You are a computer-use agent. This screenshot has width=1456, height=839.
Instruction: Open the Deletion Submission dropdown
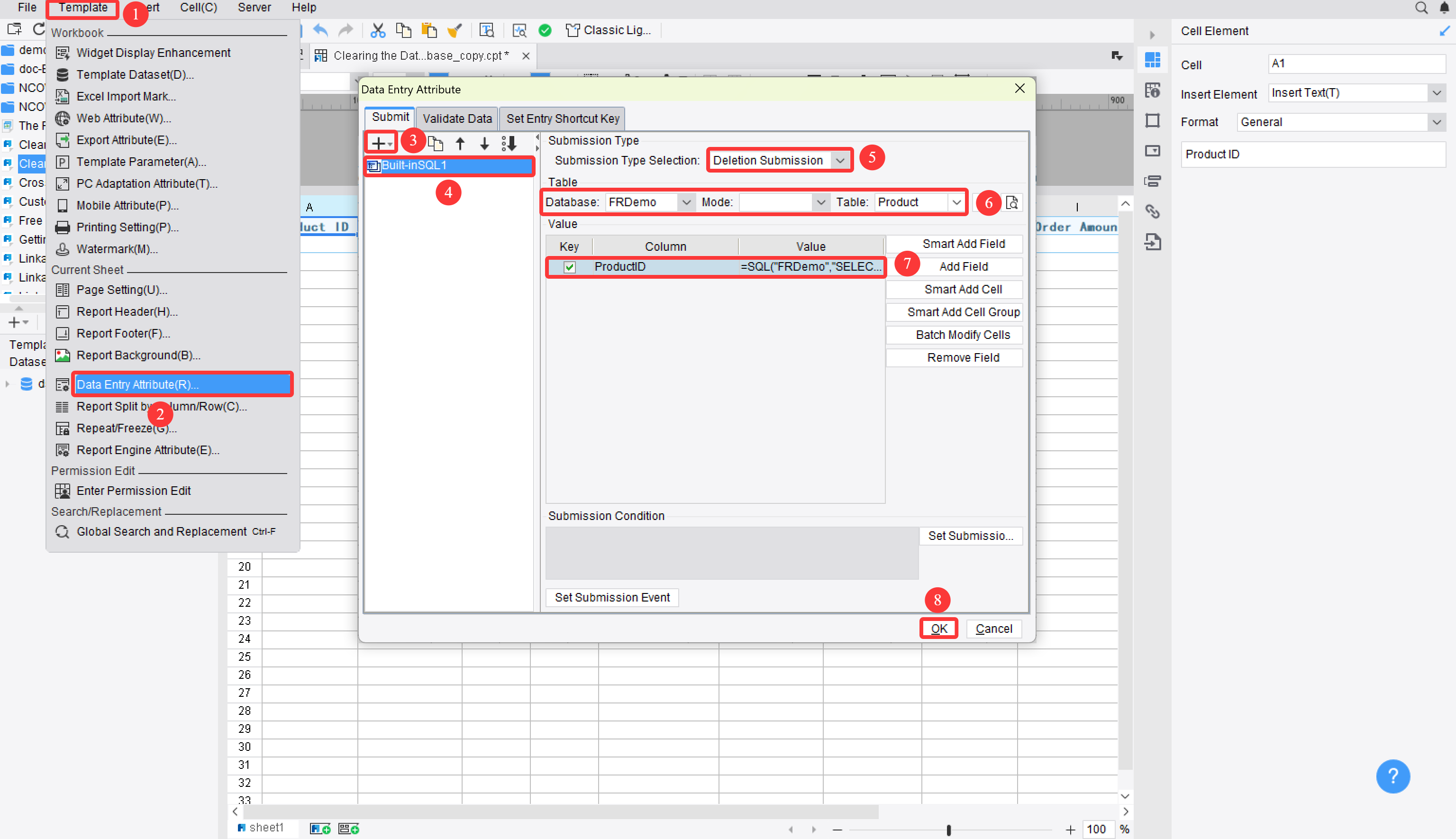[841, 160]
